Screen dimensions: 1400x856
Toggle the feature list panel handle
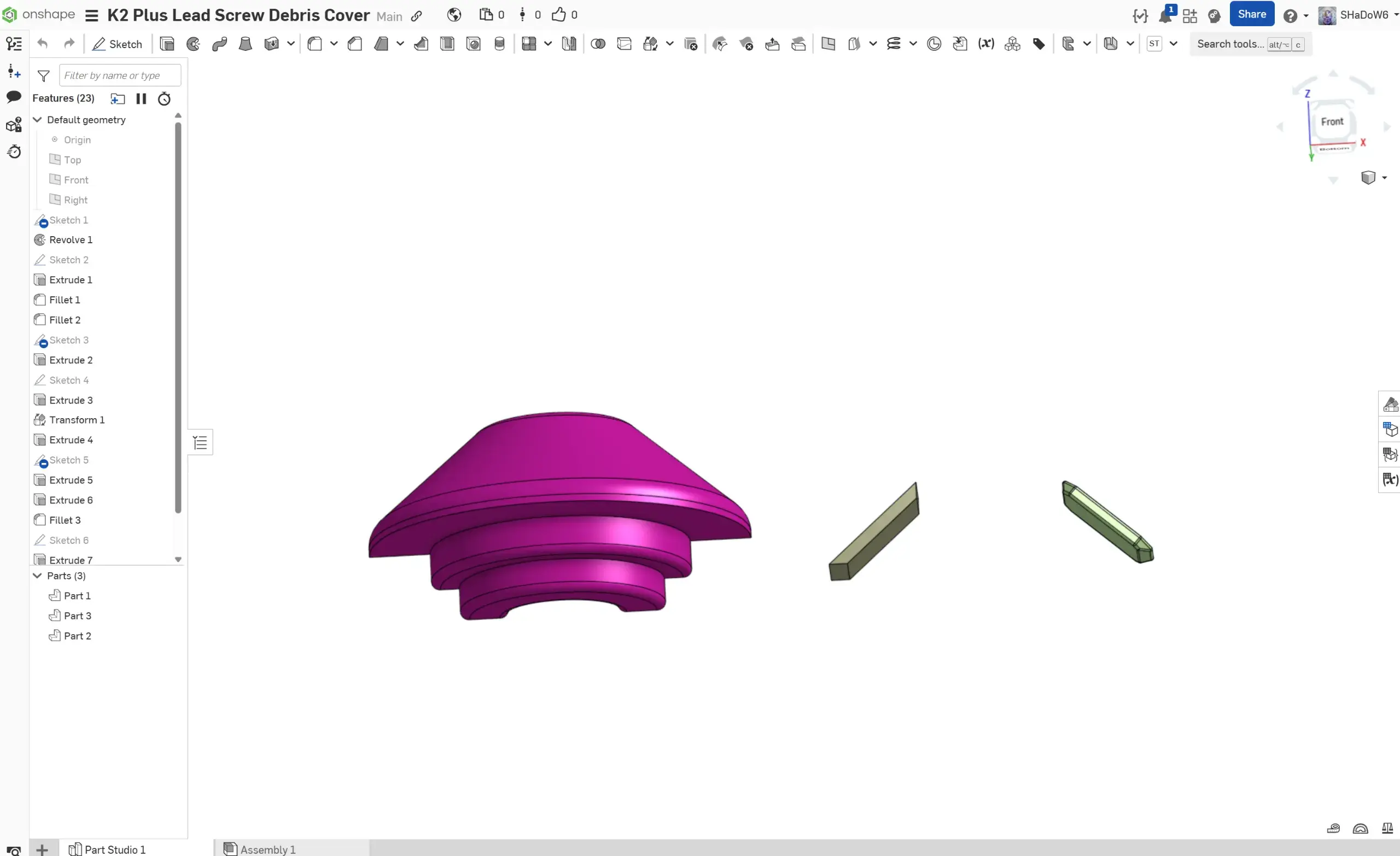(200, 442)
